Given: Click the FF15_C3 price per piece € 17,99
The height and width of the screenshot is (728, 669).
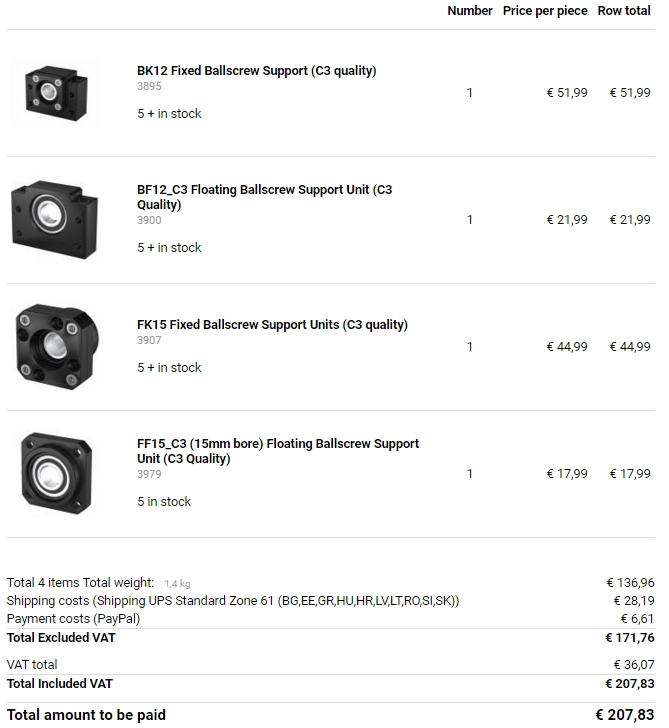Looking at the screenshot, I should 567,474.
